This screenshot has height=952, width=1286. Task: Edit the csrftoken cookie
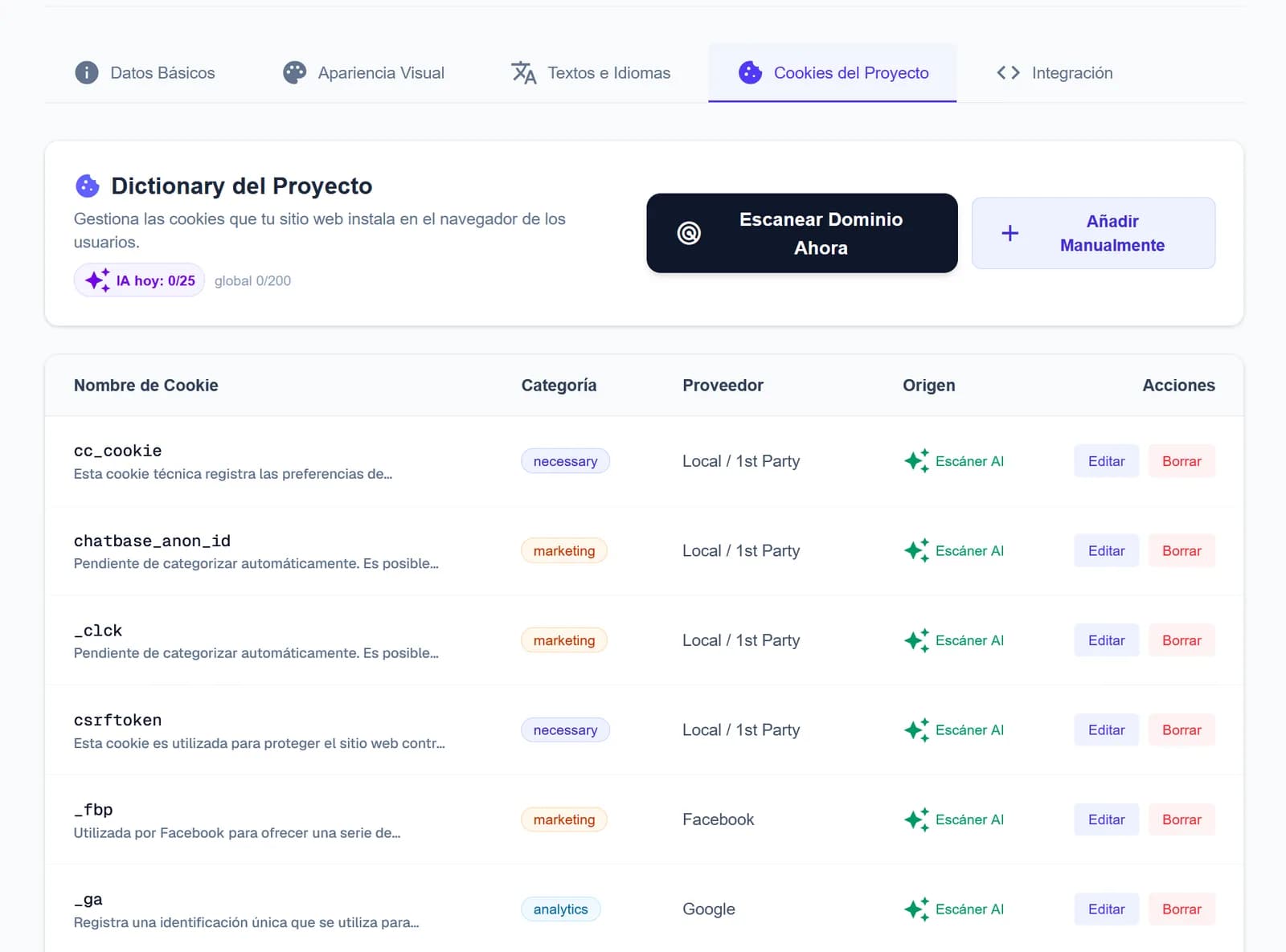1106,730
